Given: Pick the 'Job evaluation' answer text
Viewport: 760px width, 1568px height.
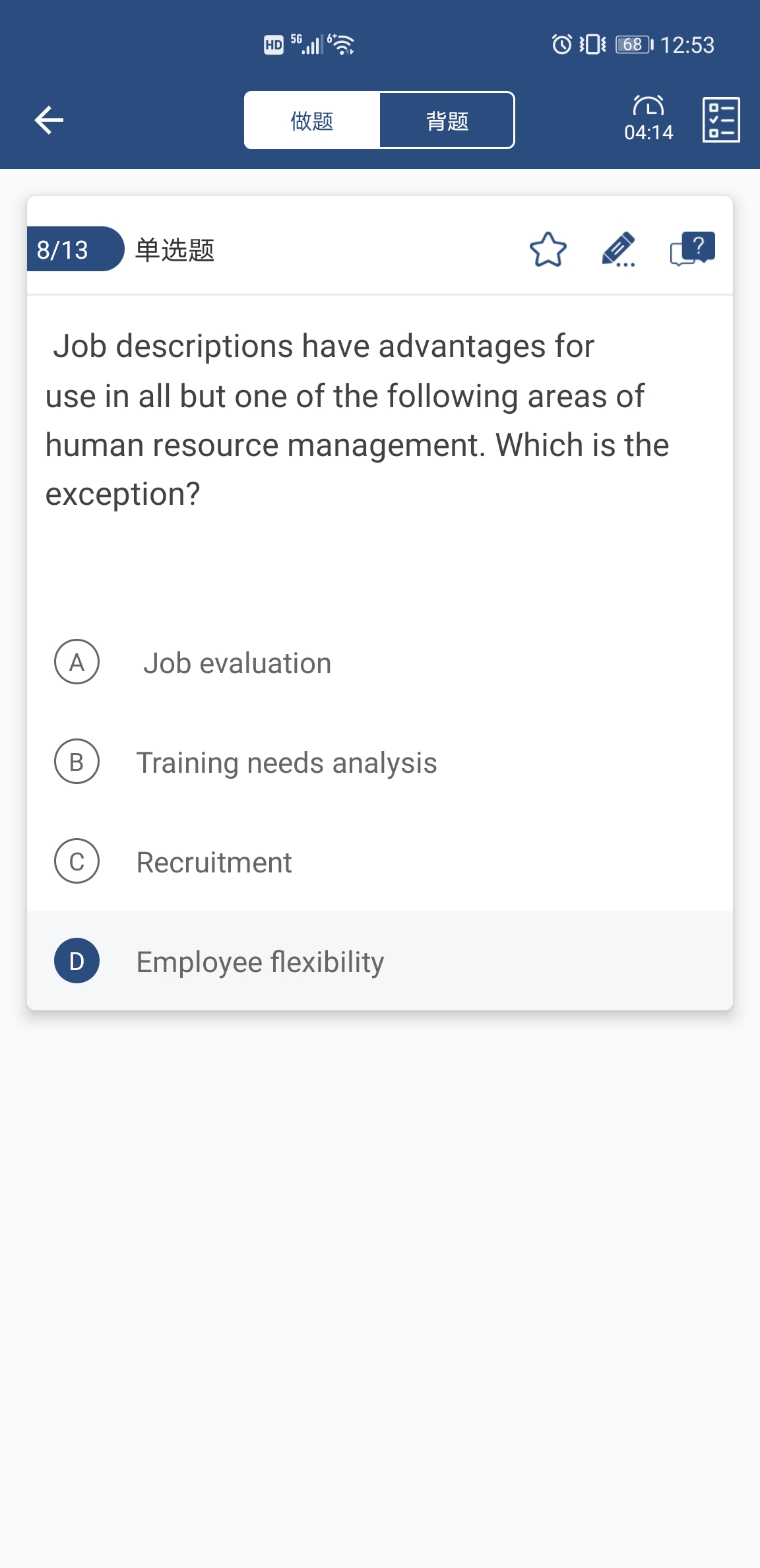Looking at the screenshot, I should (237, 663).
